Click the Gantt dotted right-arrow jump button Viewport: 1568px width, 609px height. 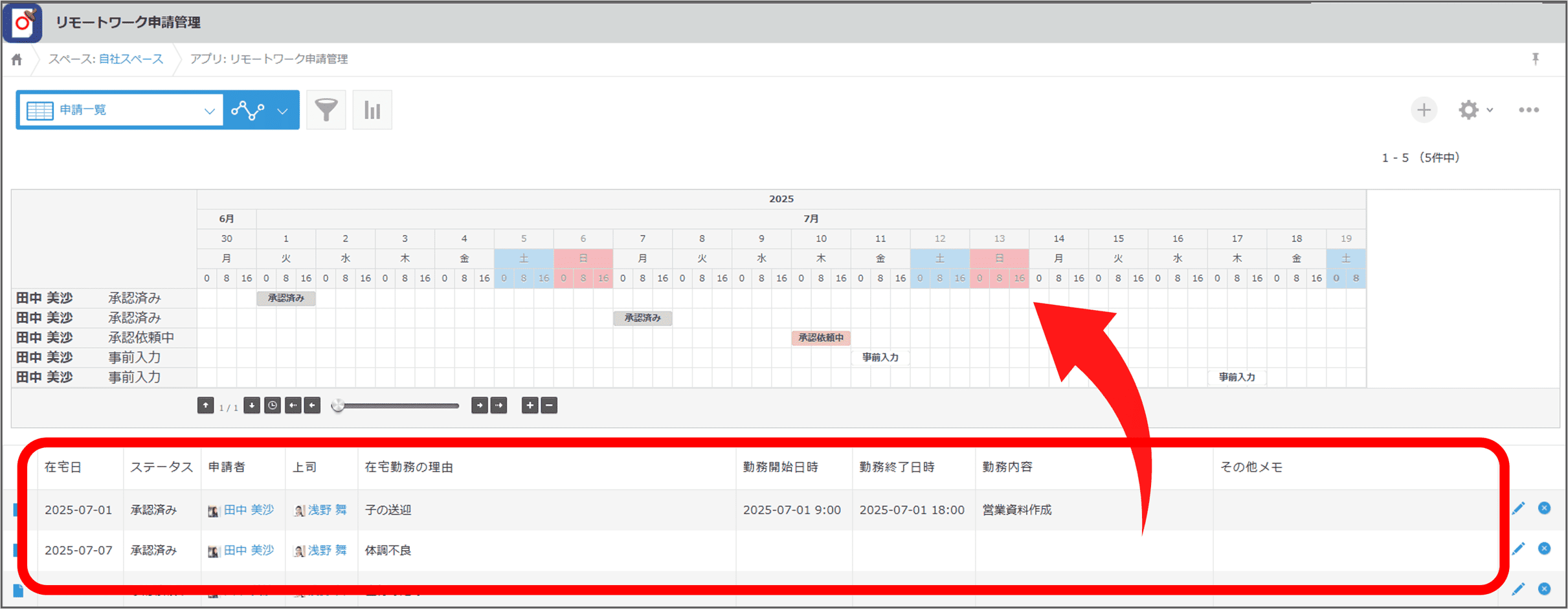tap(499, 406)
